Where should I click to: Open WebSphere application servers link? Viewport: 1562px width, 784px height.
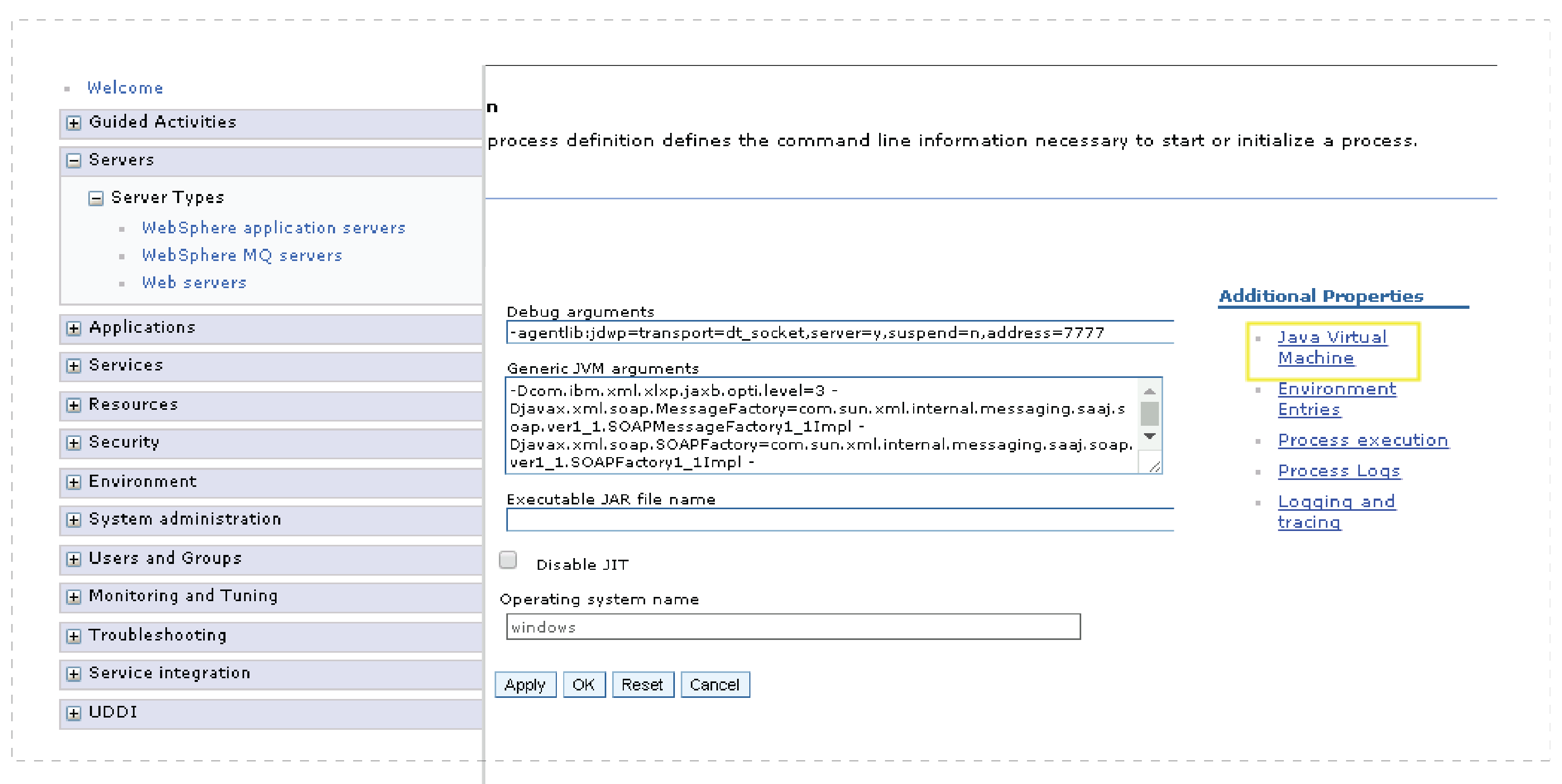tap(273, 228)
